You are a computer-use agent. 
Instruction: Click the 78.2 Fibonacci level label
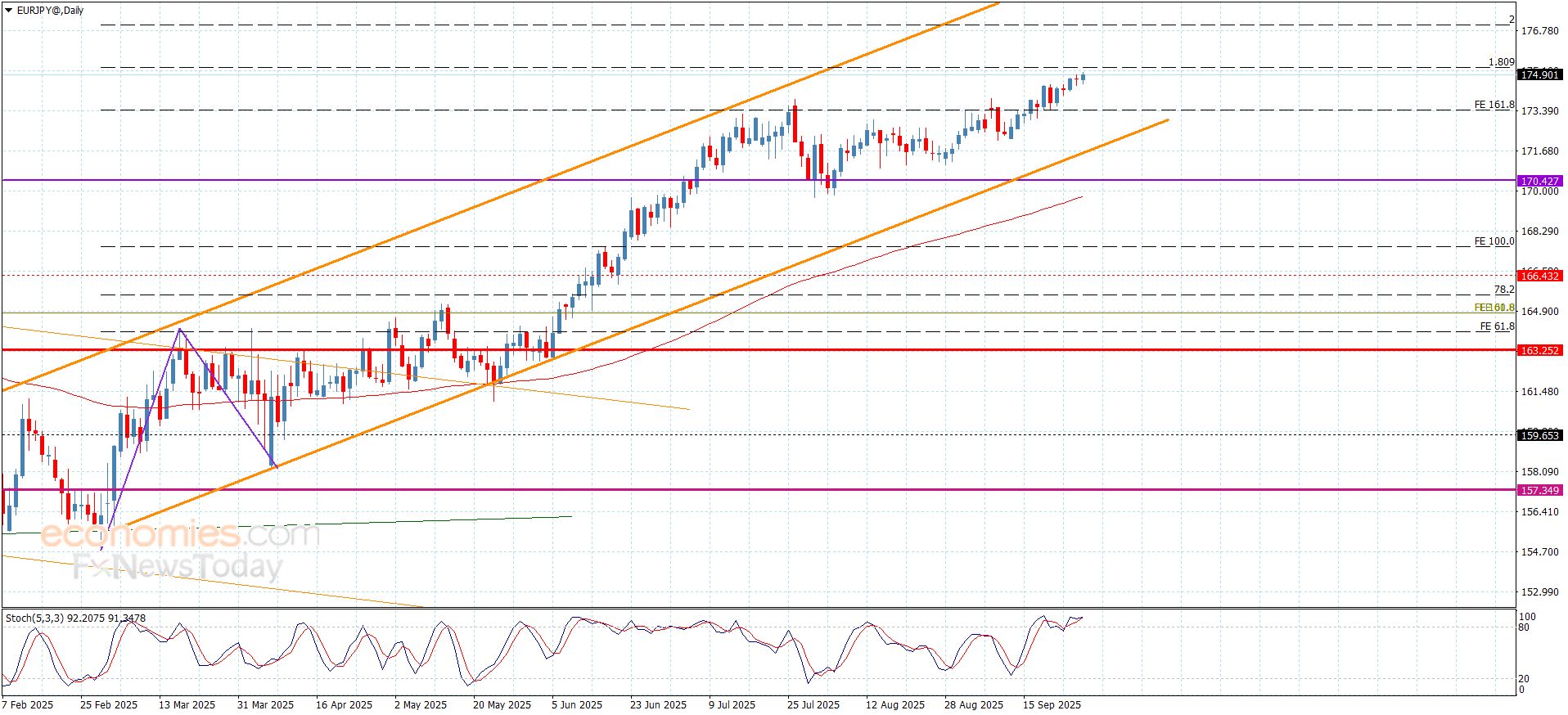(1504, 290)
